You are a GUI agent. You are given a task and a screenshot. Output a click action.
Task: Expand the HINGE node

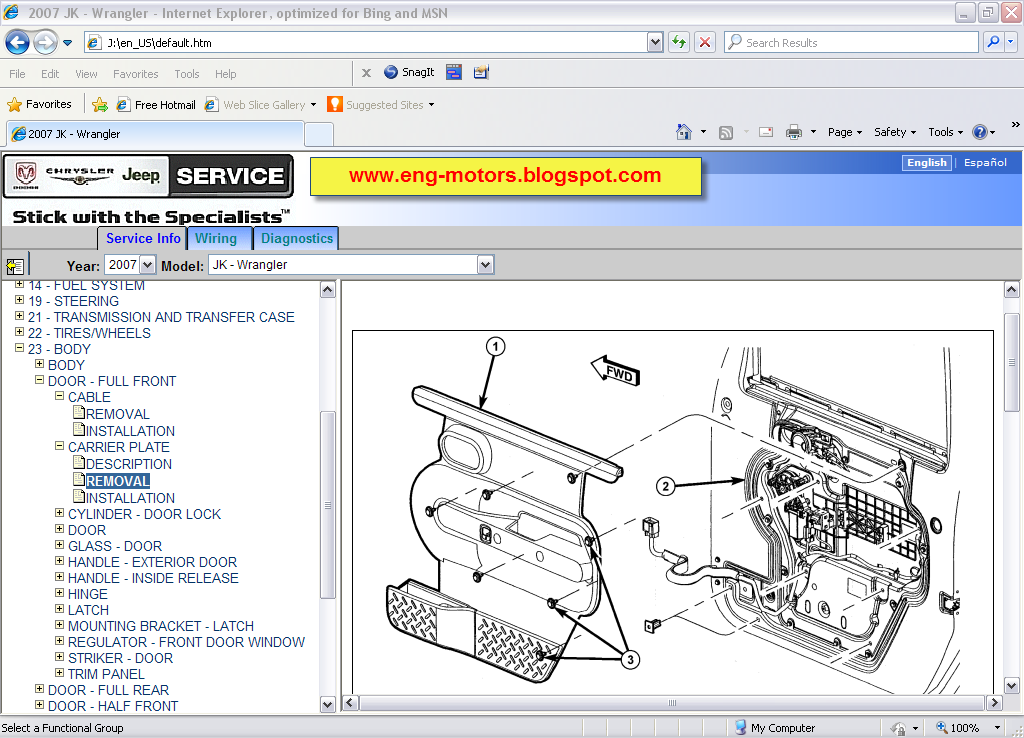[x=59, y=593]
